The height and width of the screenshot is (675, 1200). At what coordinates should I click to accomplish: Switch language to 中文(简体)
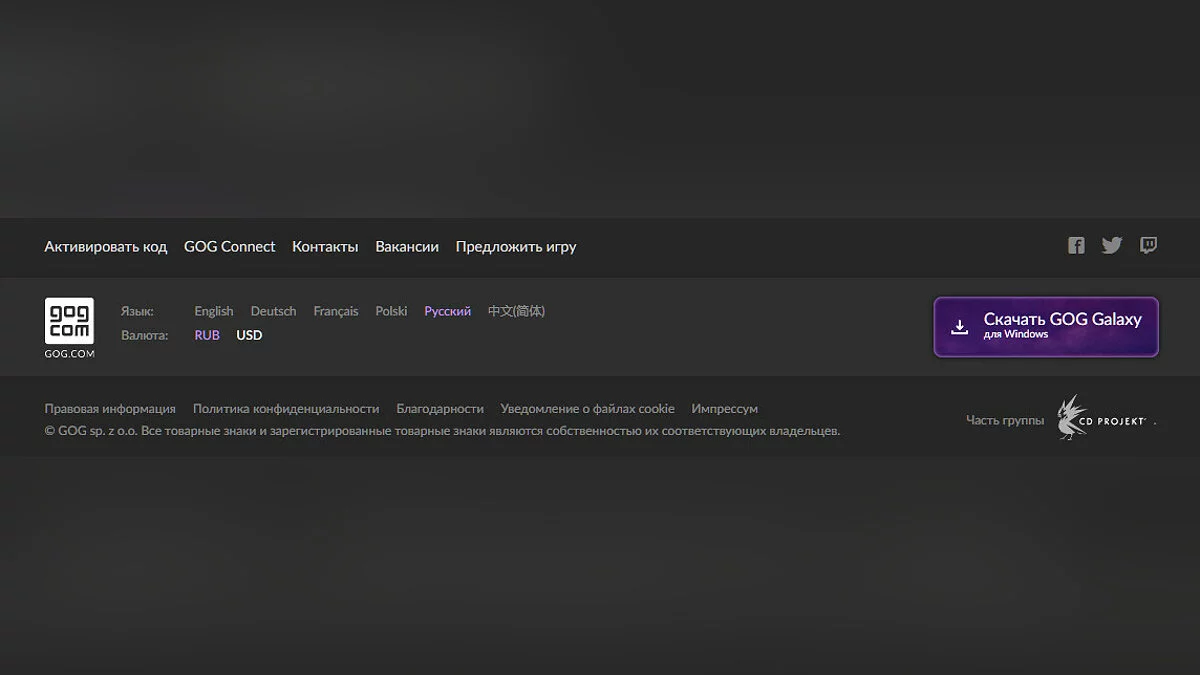[x=516, y=311]
